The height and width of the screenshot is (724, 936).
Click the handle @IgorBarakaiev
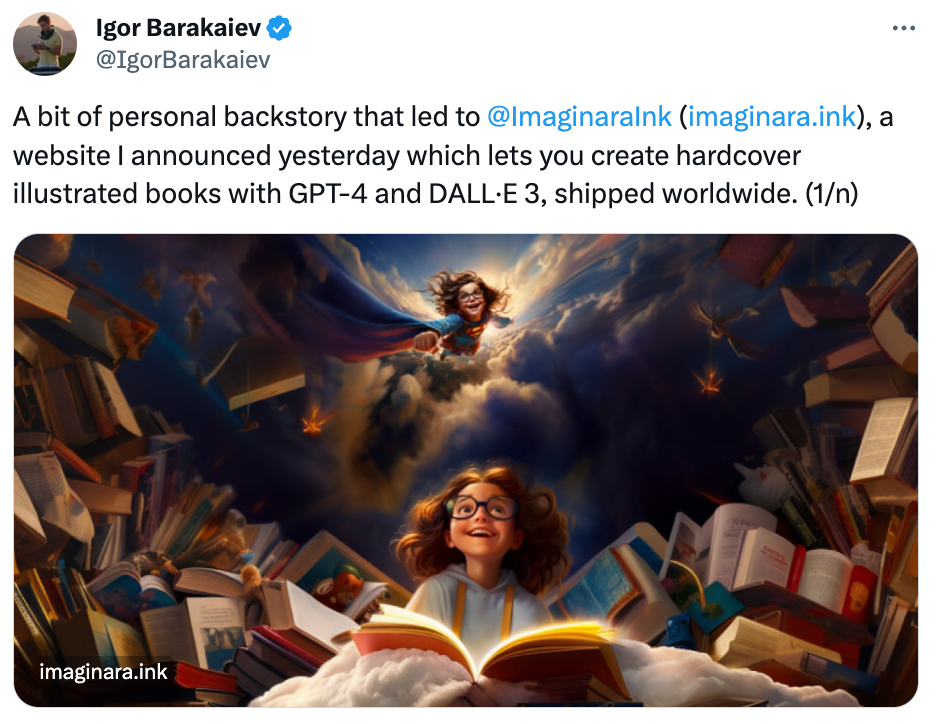183,60
